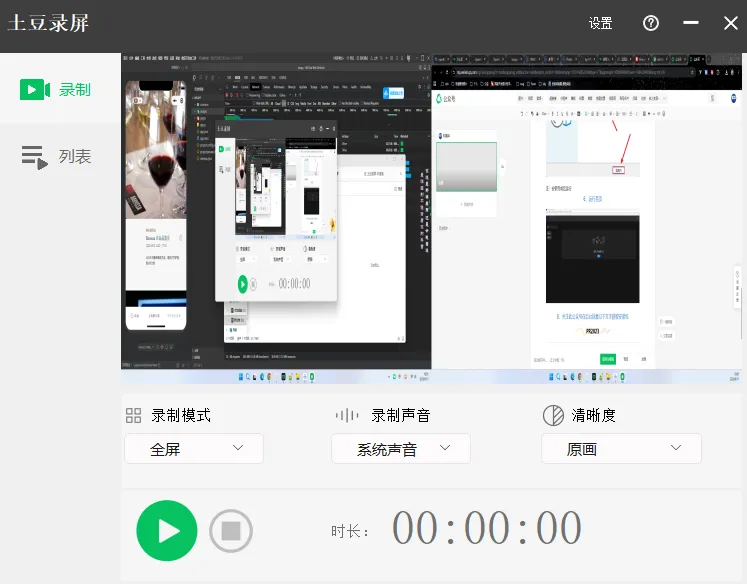
Task: Click the 00:00:00 duration timer
Action: [486, 528]
